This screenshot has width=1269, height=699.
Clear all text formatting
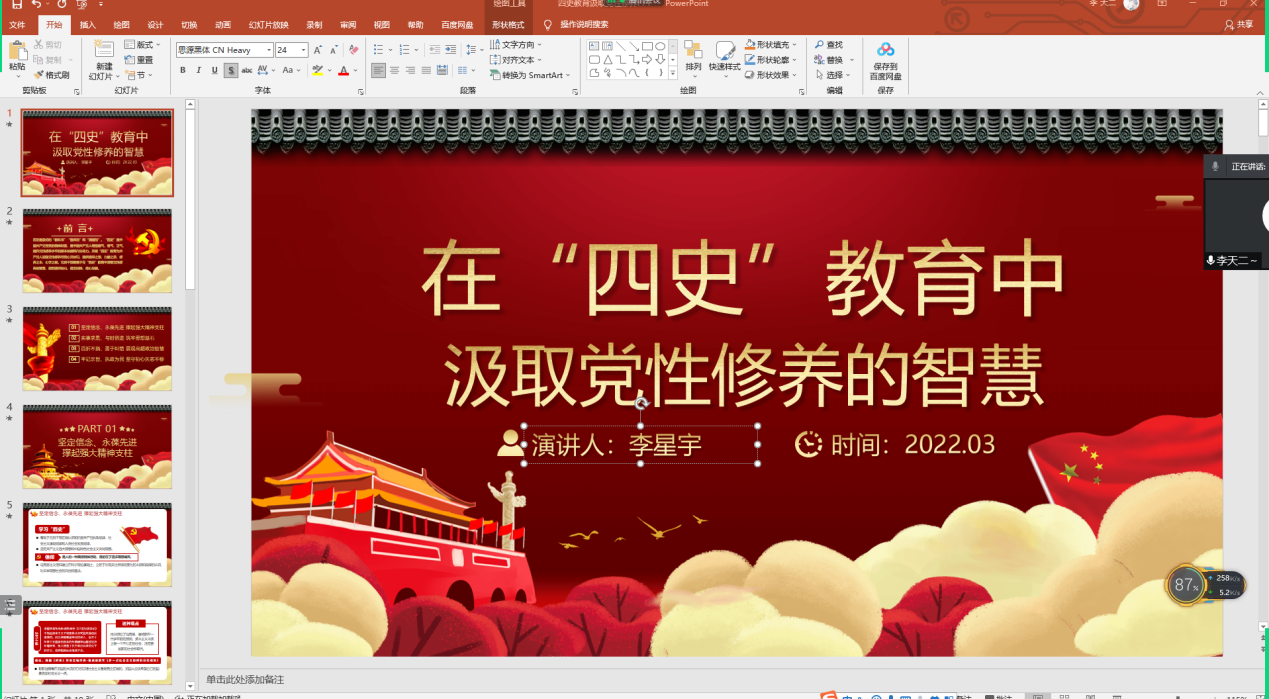tap(353, 50)
